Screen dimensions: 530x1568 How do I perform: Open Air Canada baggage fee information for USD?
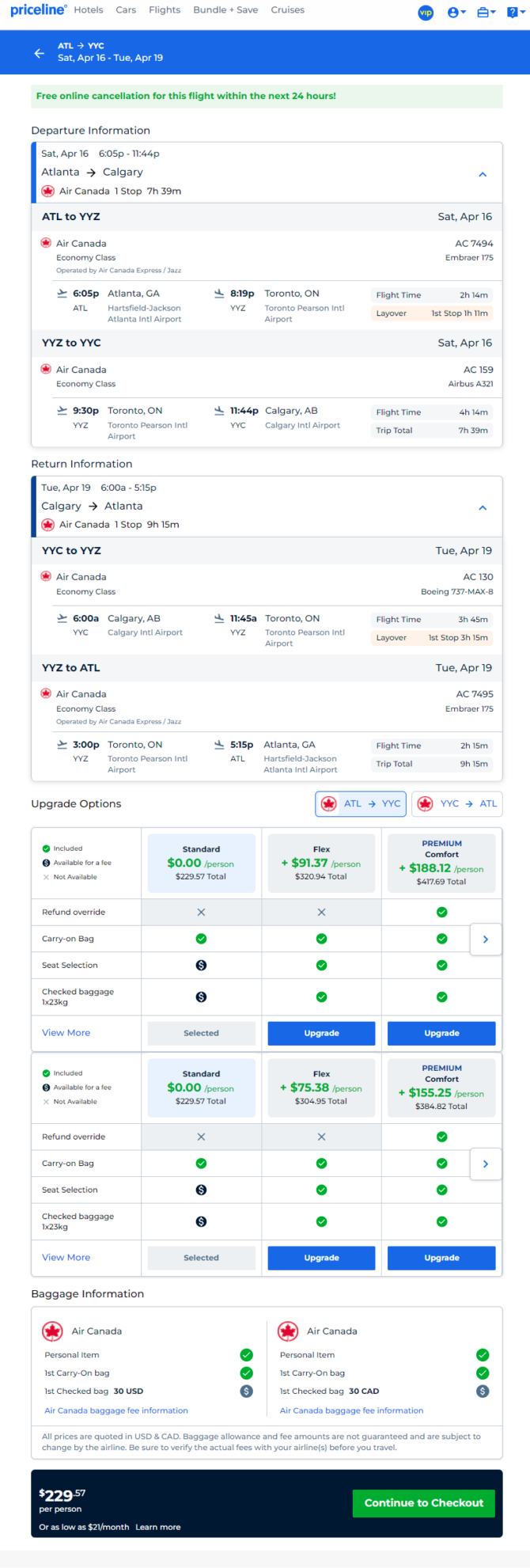(116, 1410)
